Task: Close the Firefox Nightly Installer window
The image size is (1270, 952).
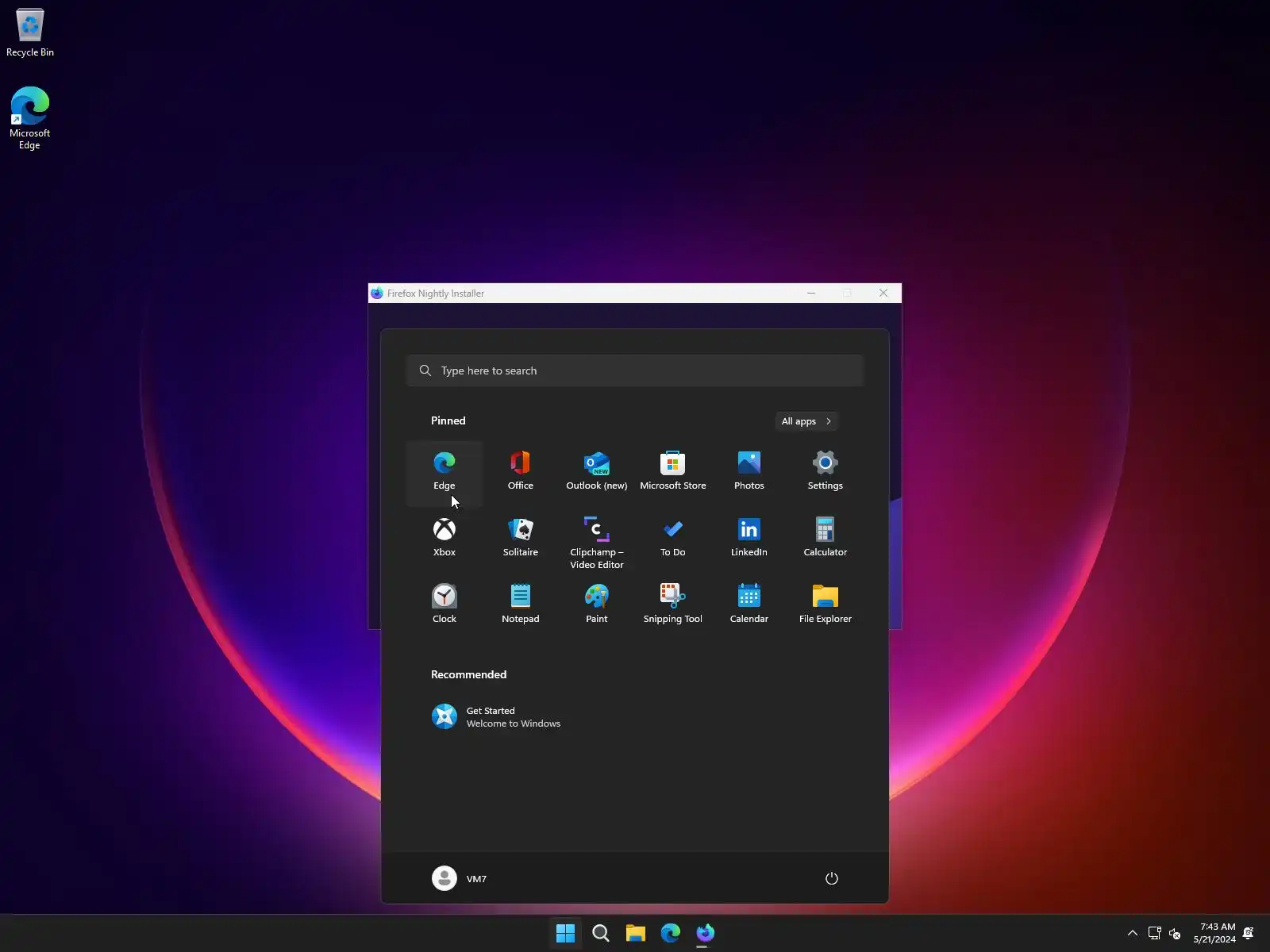Action: [x=883, y=293]
